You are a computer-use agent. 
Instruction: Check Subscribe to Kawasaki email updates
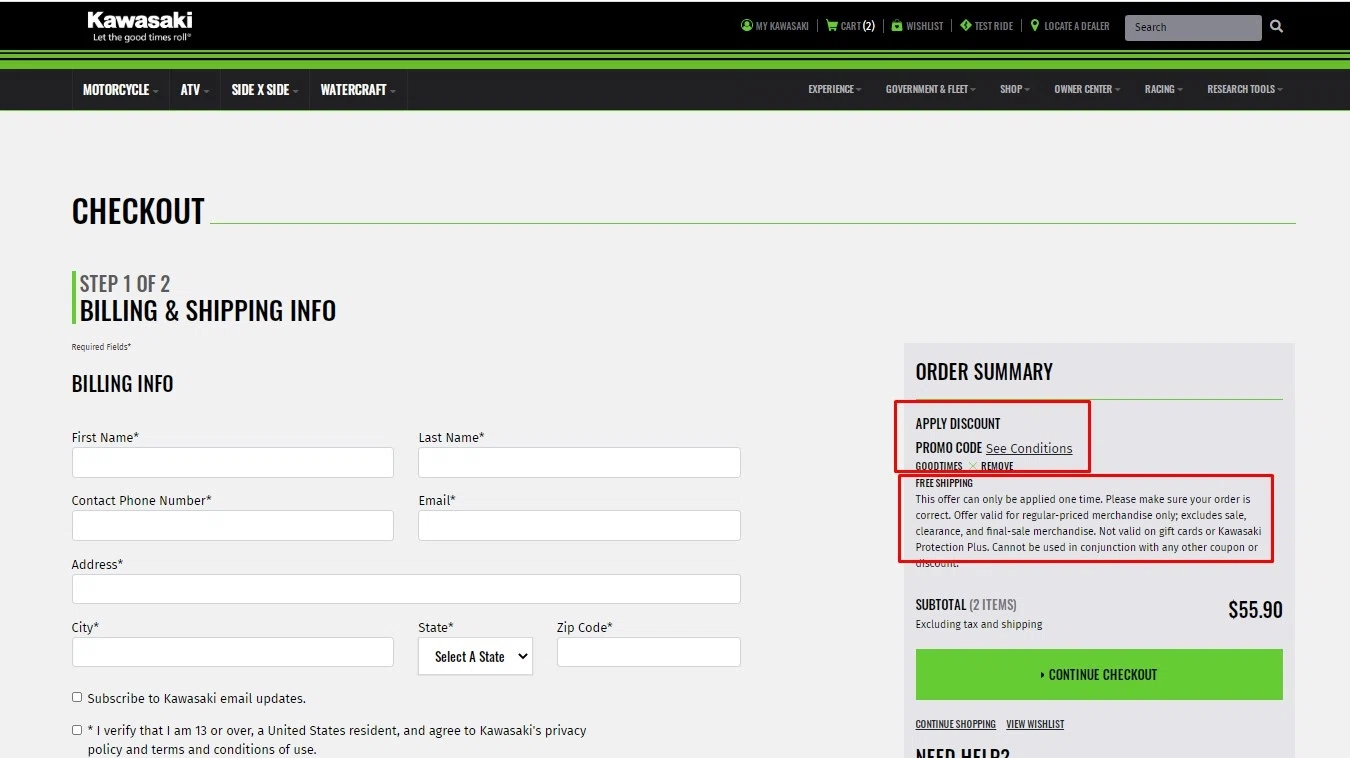click(77, 697)
